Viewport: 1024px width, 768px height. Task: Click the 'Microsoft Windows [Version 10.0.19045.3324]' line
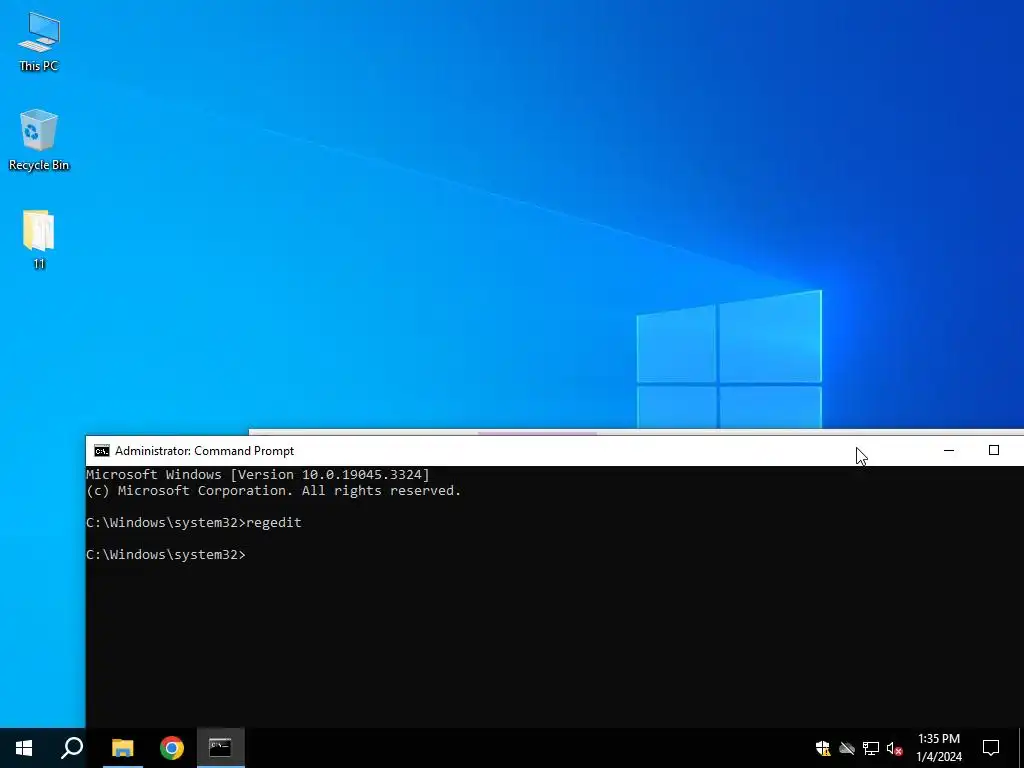[x=258, y=475]
